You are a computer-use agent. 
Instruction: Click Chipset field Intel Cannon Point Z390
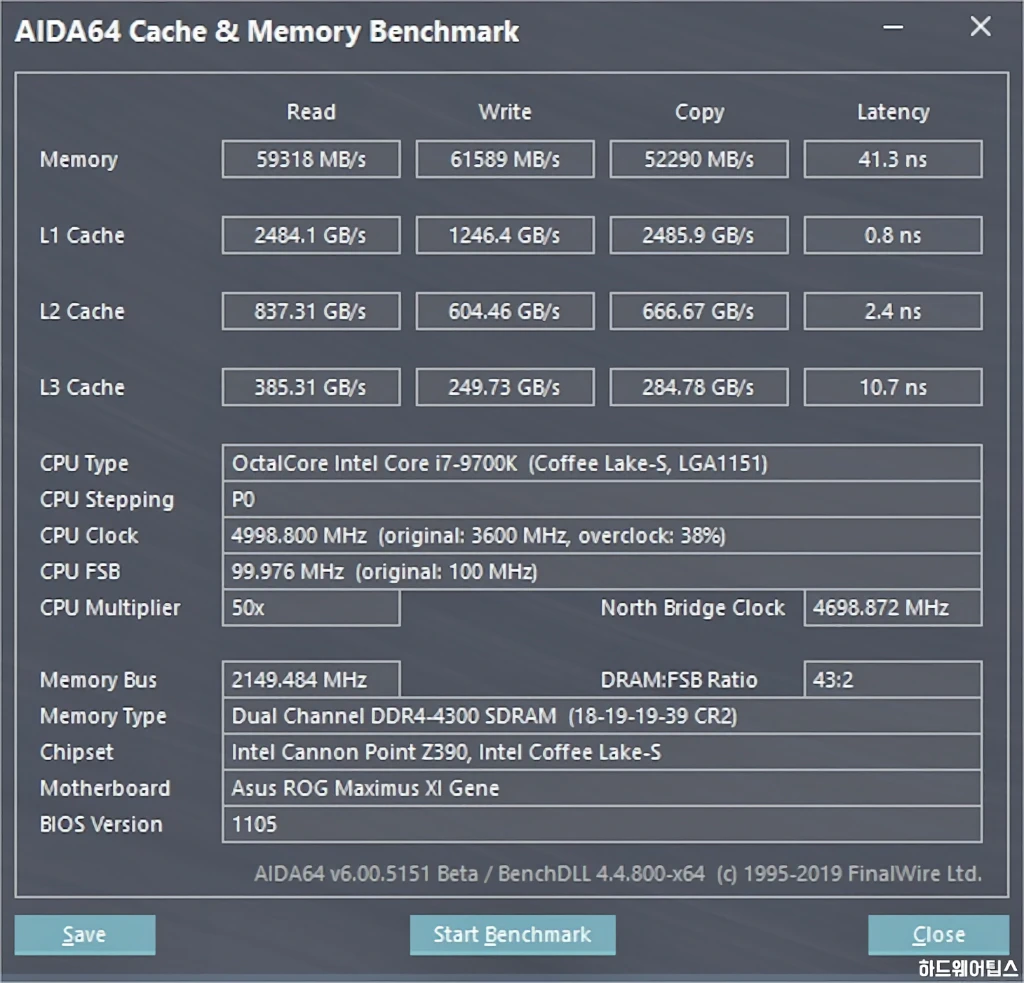pyautogui.click(x=601, y=752)
